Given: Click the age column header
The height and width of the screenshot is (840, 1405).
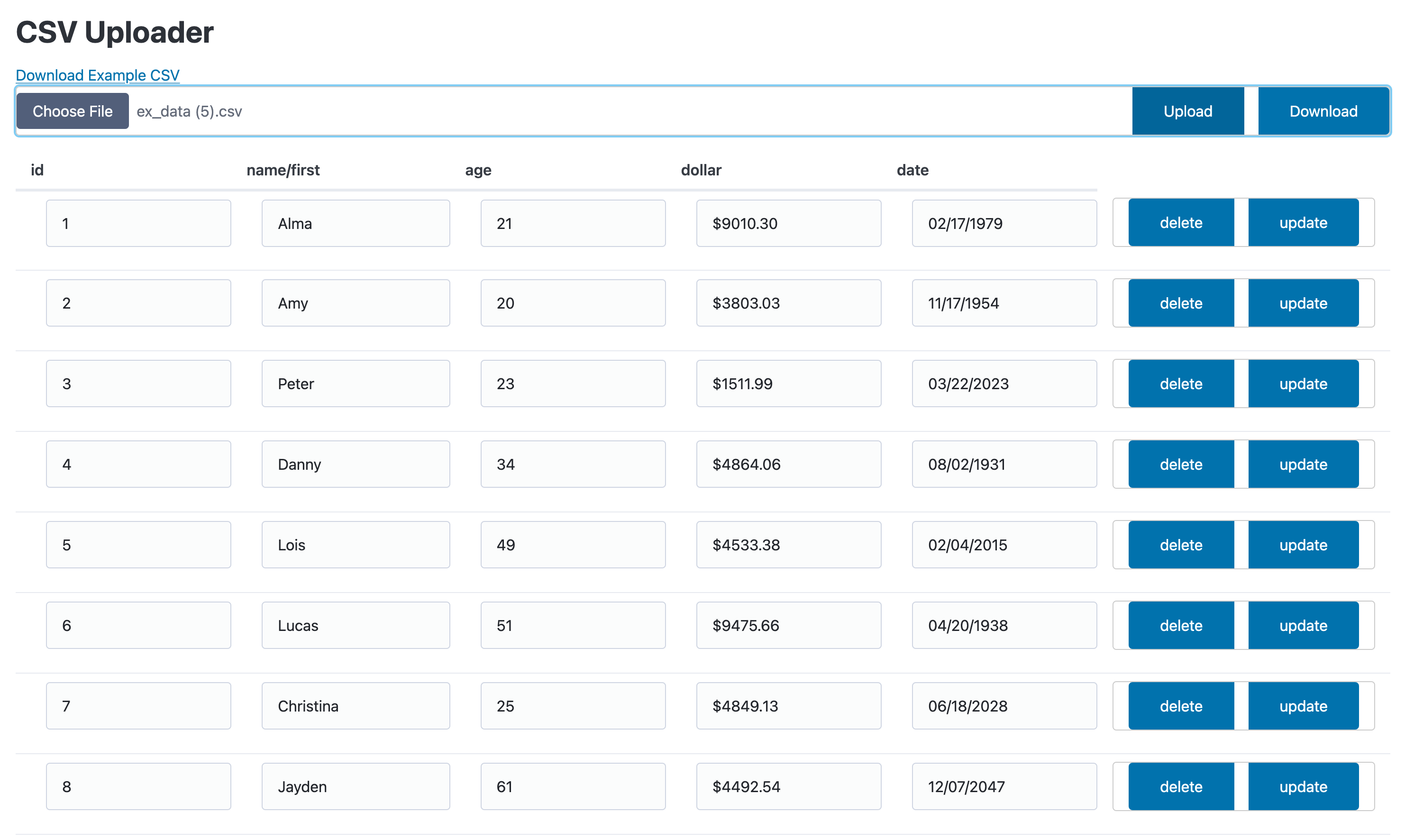Looking at the screenshot, I should coord(478,171).
